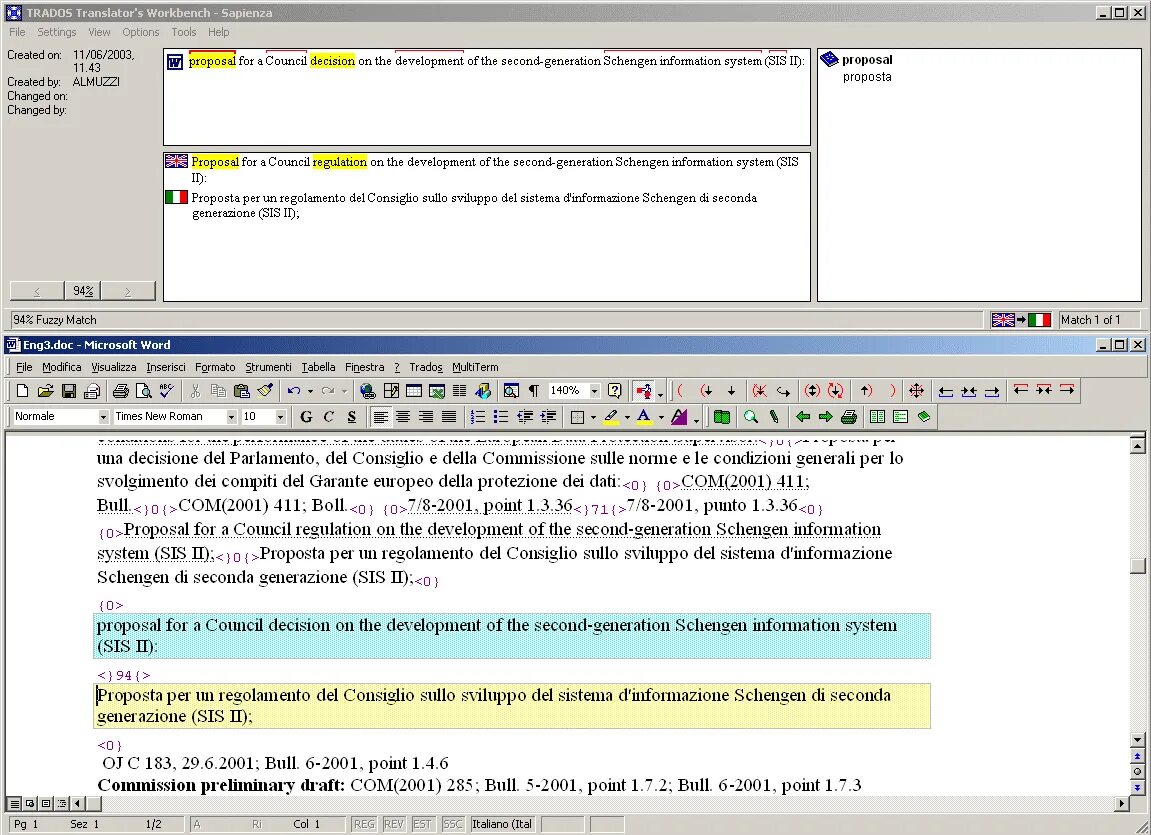Expand the Undo history arrow
Viewport: 1151px width, 835px height.
coord(310,391)
